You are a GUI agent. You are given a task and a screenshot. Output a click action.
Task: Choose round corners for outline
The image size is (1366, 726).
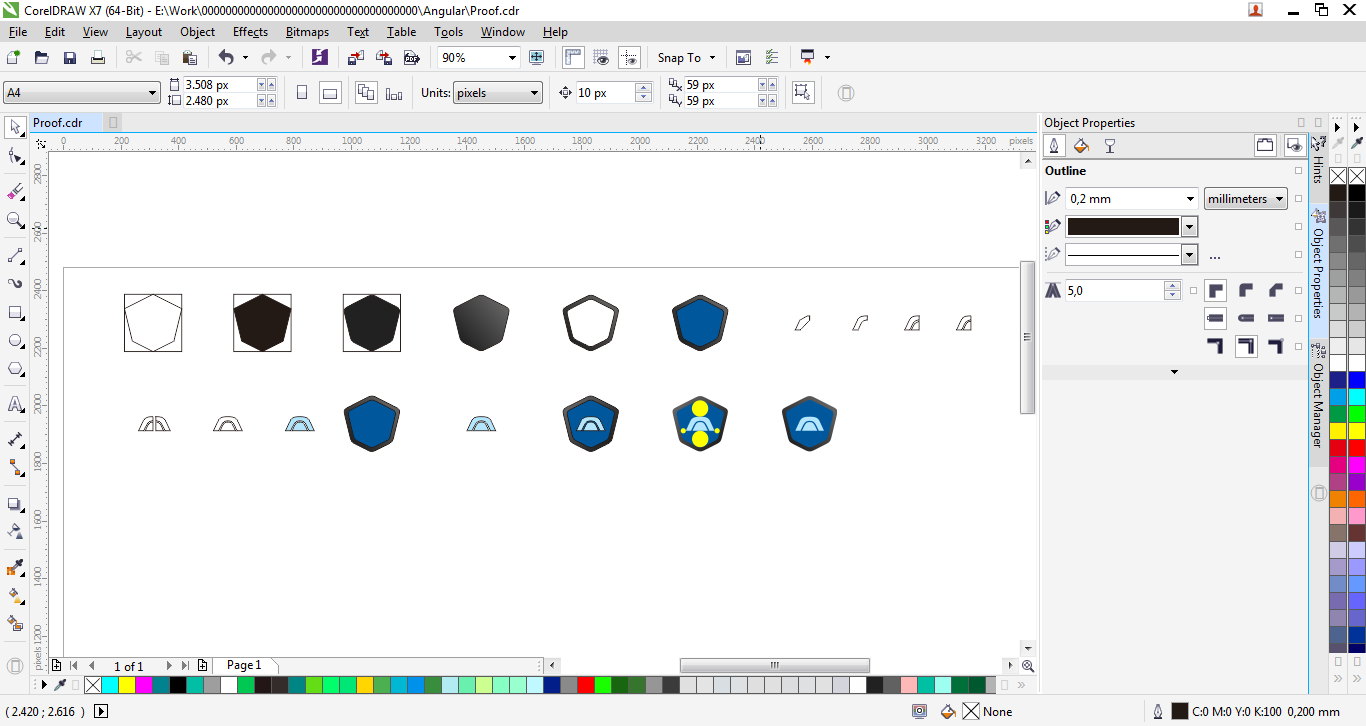1246,291
